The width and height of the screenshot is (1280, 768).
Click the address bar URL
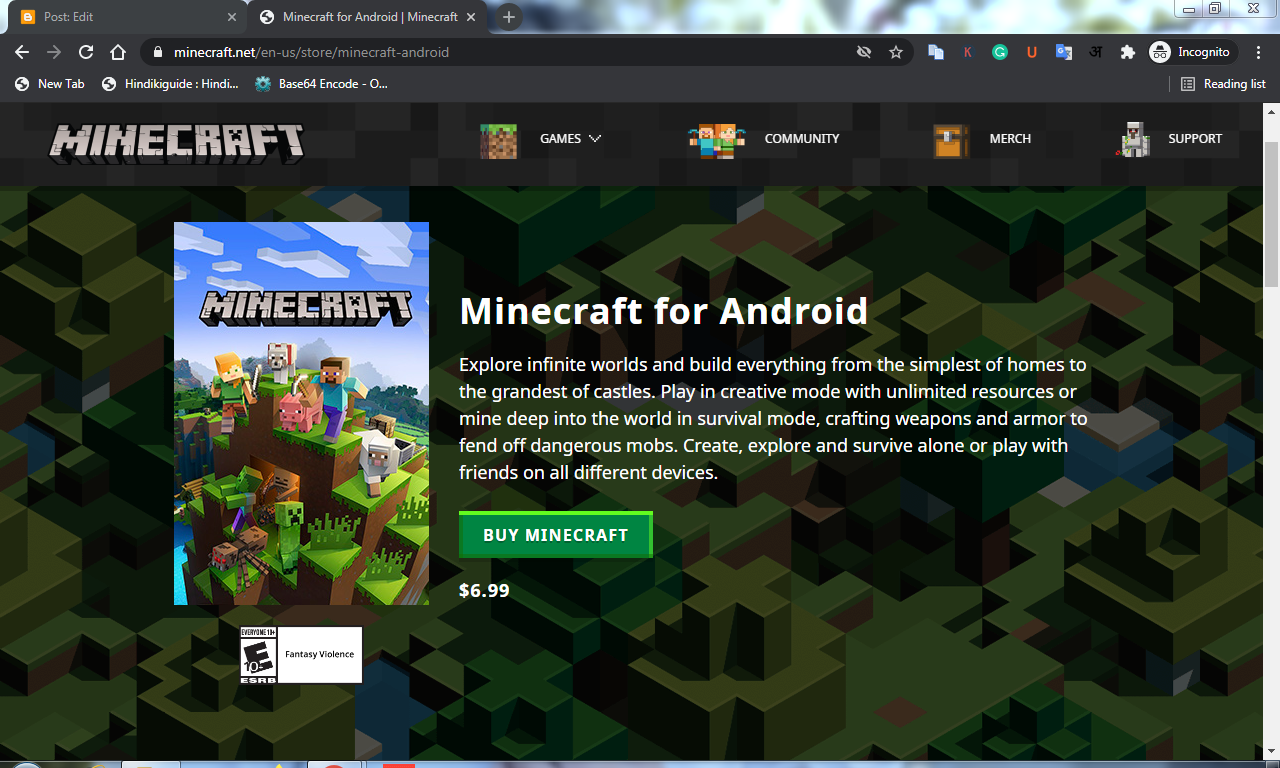311,52
